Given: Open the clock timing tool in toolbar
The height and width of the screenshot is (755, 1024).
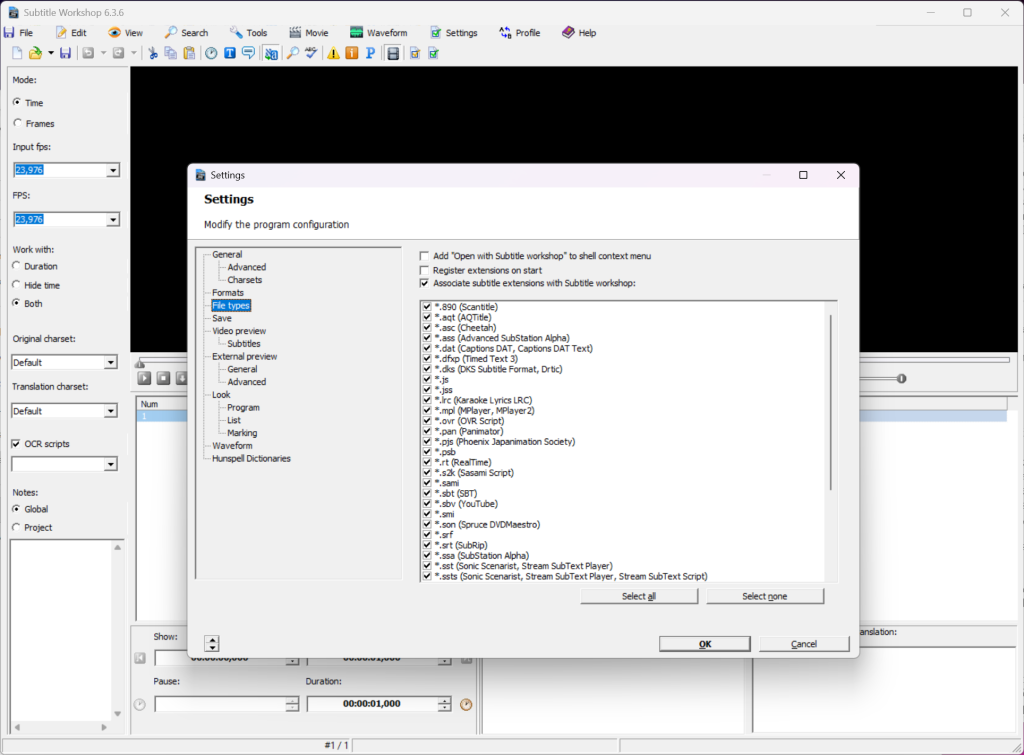Looking at the screenshot, I should (211, 54).
